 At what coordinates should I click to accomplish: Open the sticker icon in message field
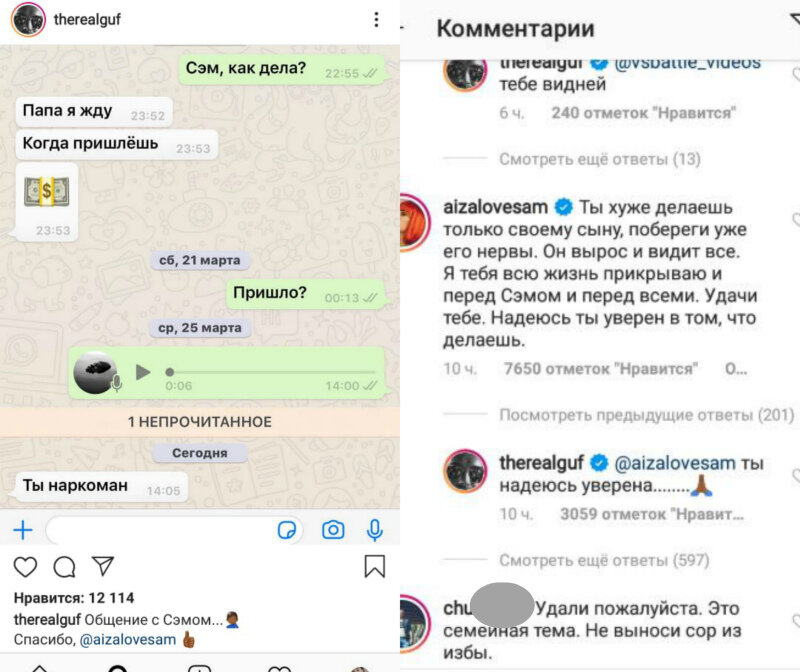click(287, 530)
